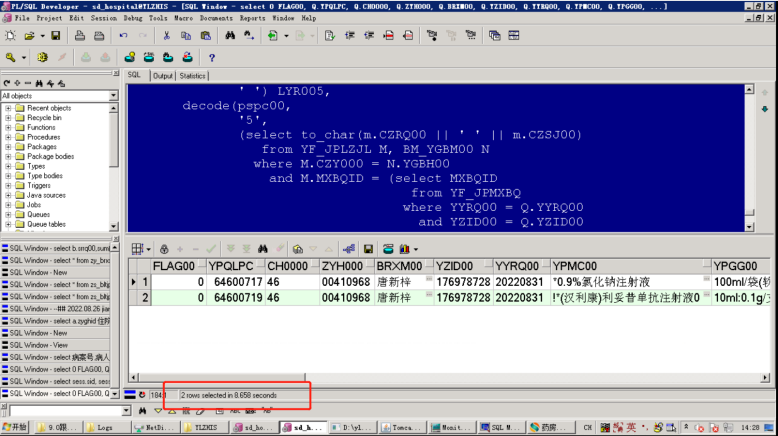Click the SQL editor vertical scrollbar down arrow
778x436 pixels.
pyautogui.click(x=749, y=227)
